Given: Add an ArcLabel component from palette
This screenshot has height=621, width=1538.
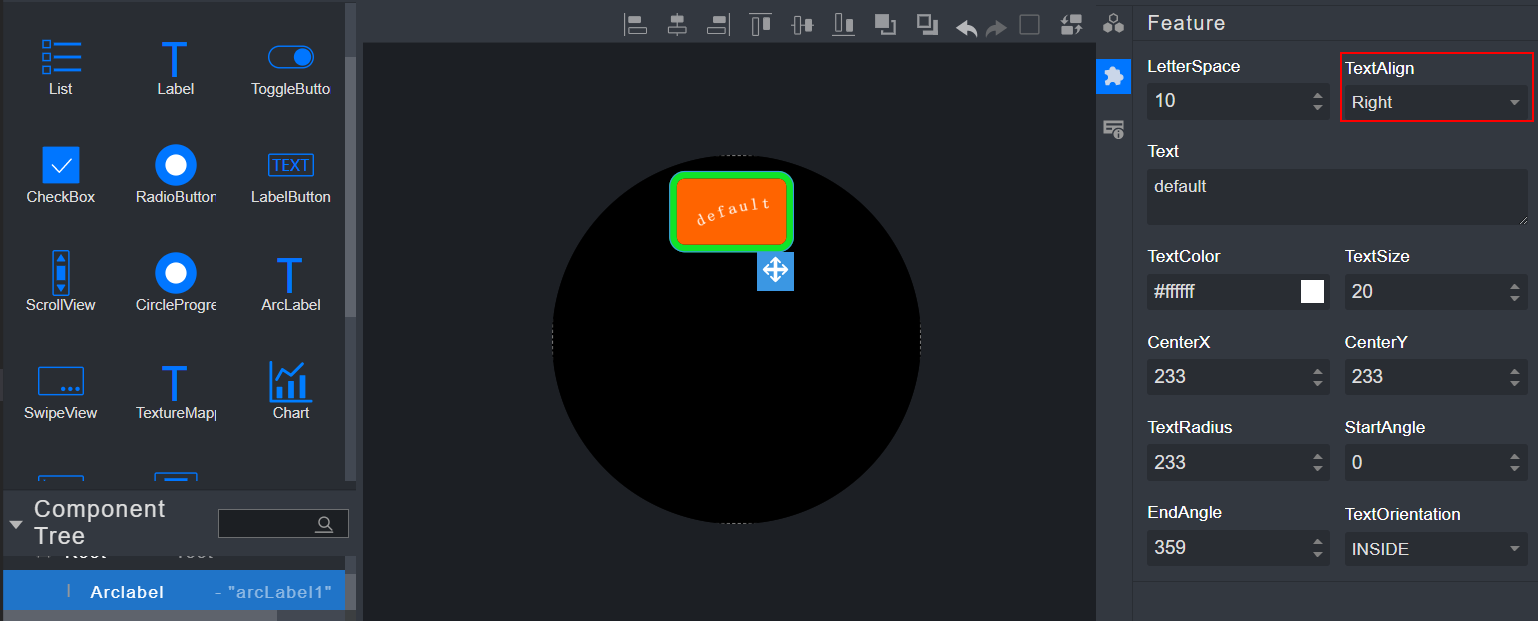Looking at the screenshot, I should [x=290, y=284].
